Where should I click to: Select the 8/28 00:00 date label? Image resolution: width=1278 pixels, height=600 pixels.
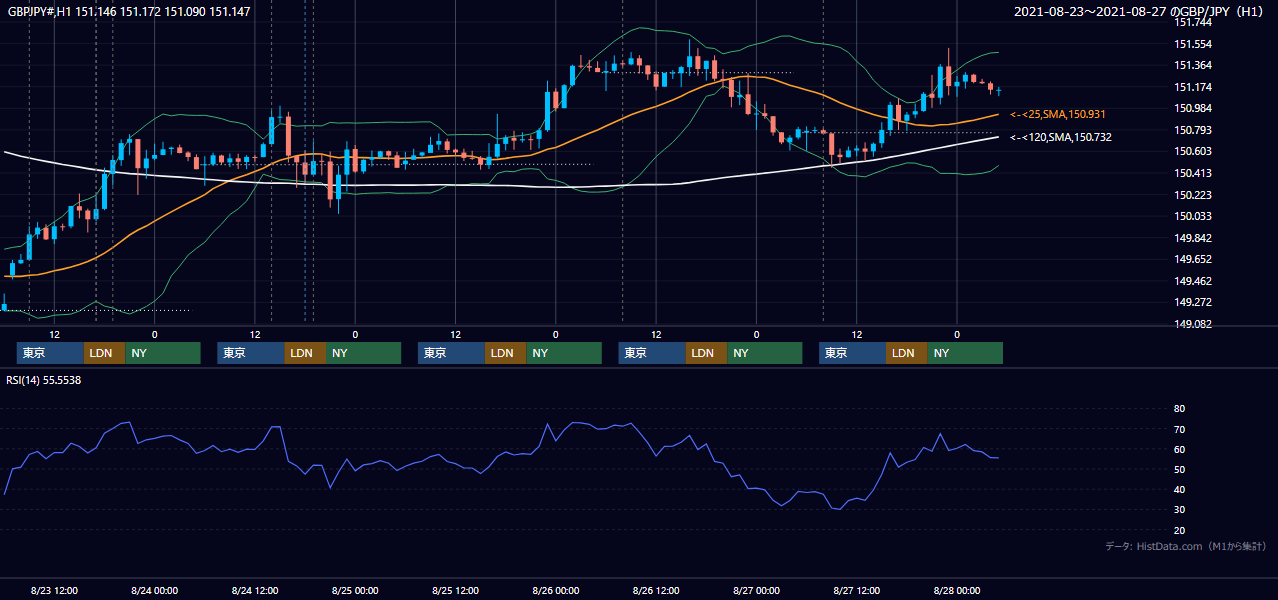tap(957, 590)
